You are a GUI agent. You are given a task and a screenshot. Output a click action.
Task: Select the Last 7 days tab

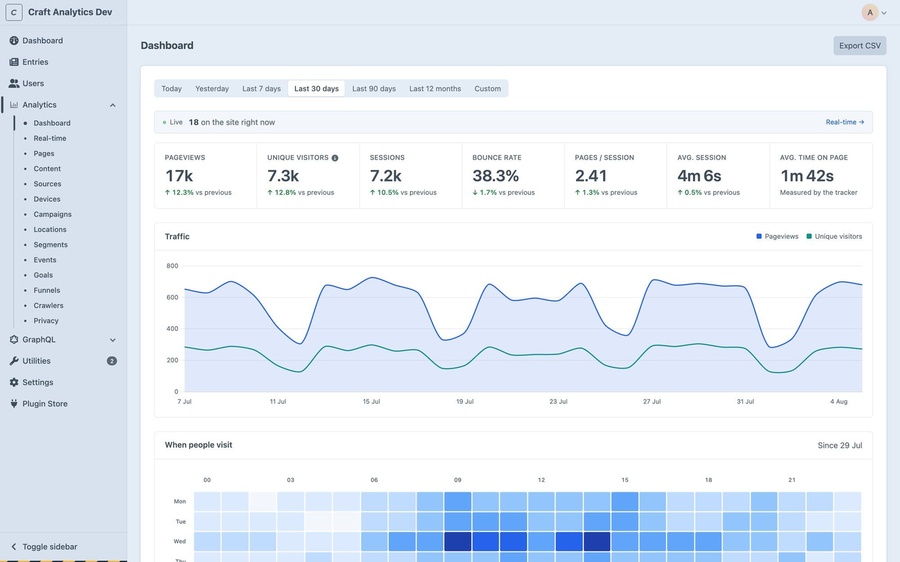tap(261, 88)
